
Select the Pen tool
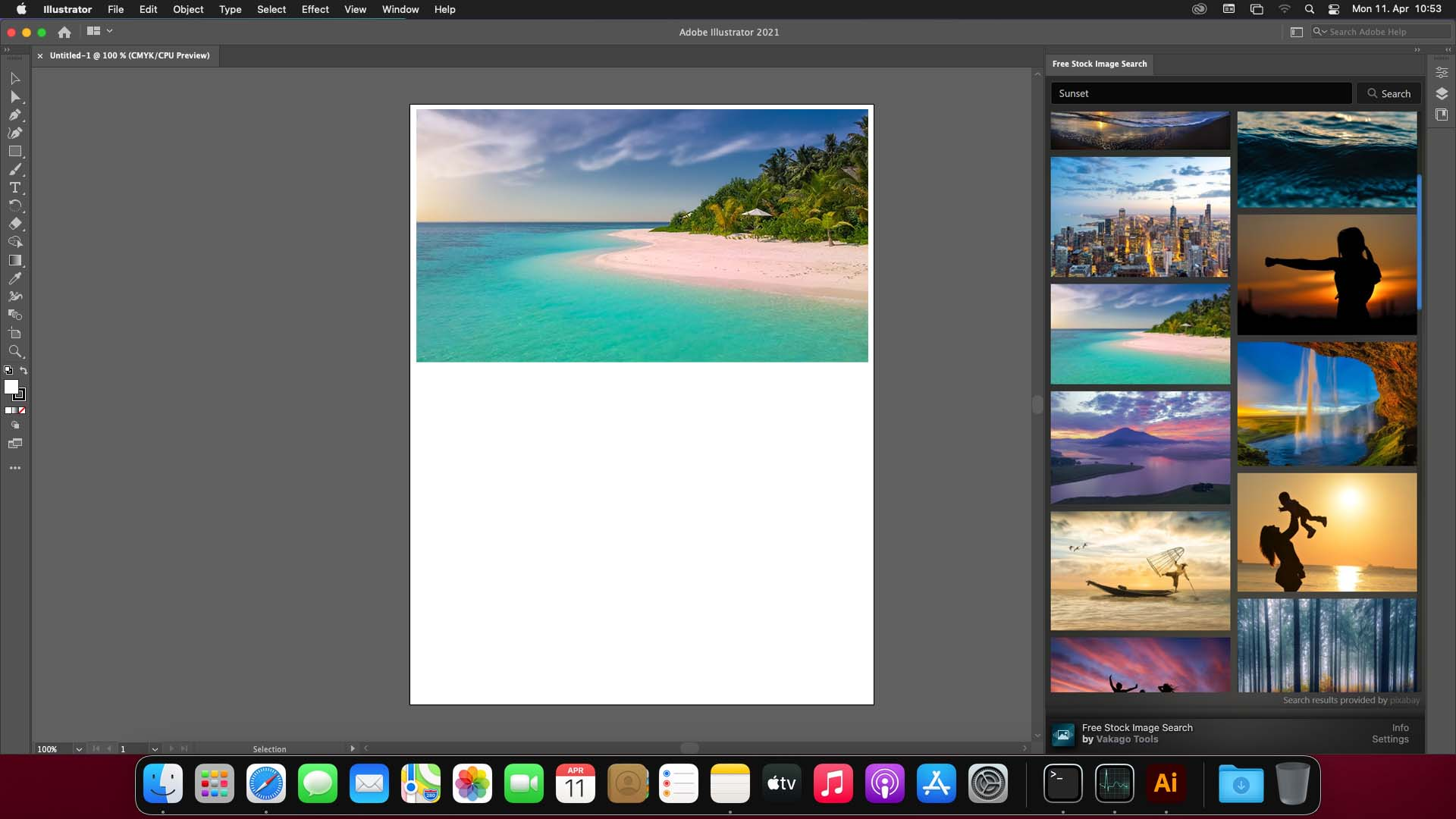14,115
